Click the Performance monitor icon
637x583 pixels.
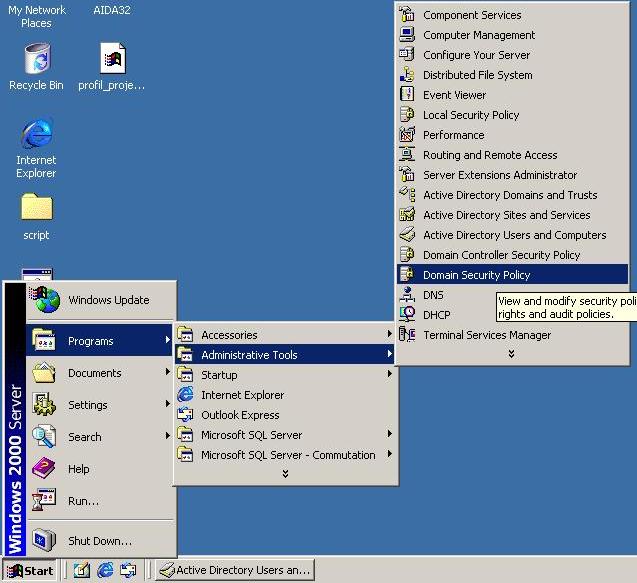(x=407, y=134)
